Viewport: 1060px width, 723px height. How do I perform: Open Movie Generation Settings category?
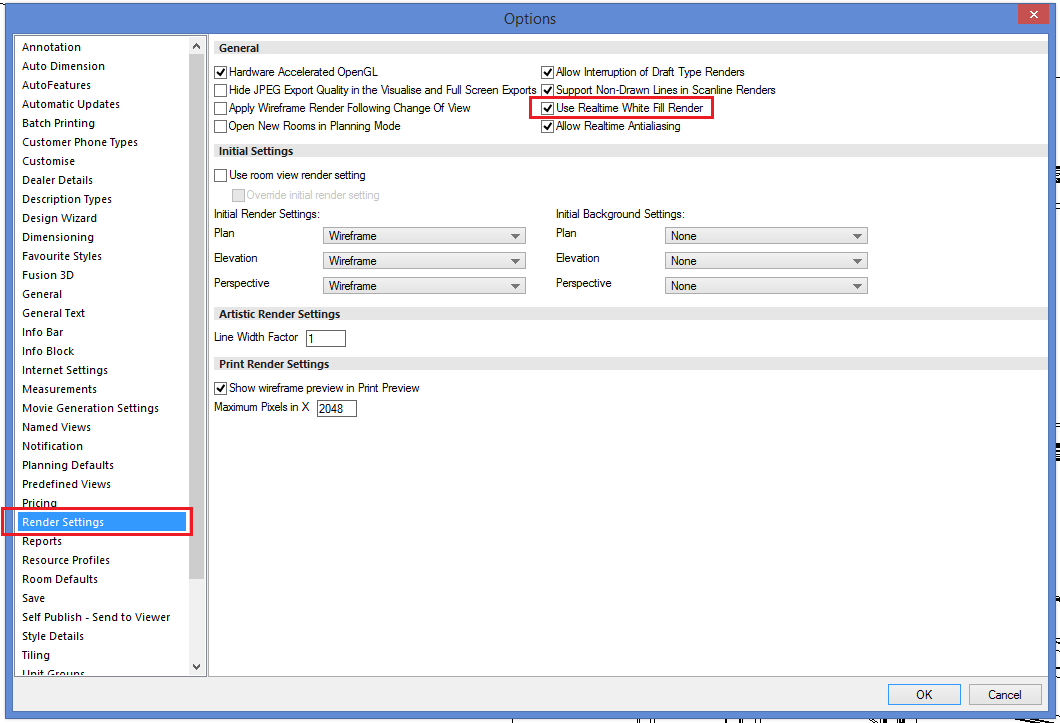(x=90, y=408)
